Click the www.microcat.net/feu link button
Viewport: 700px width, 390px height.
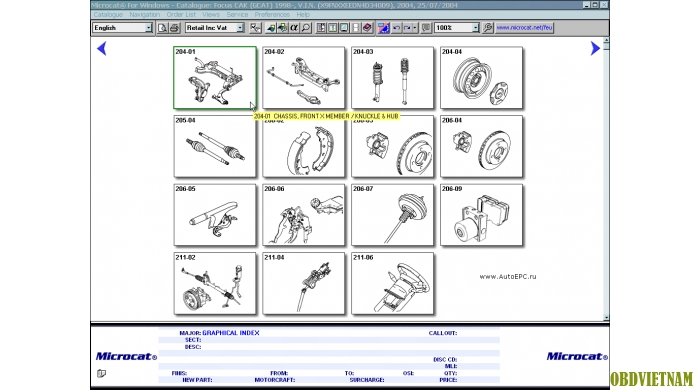[524, 28]
